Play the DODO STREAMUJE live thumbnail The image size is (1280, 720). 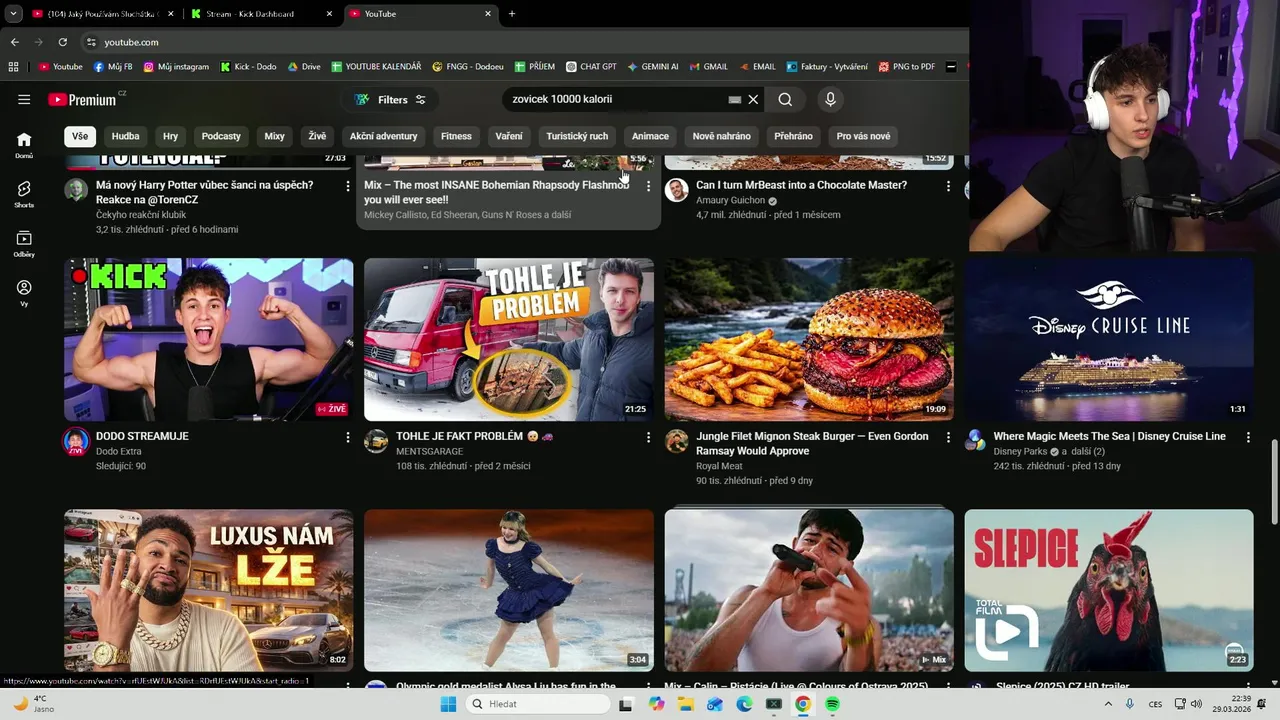pos(208,340)
